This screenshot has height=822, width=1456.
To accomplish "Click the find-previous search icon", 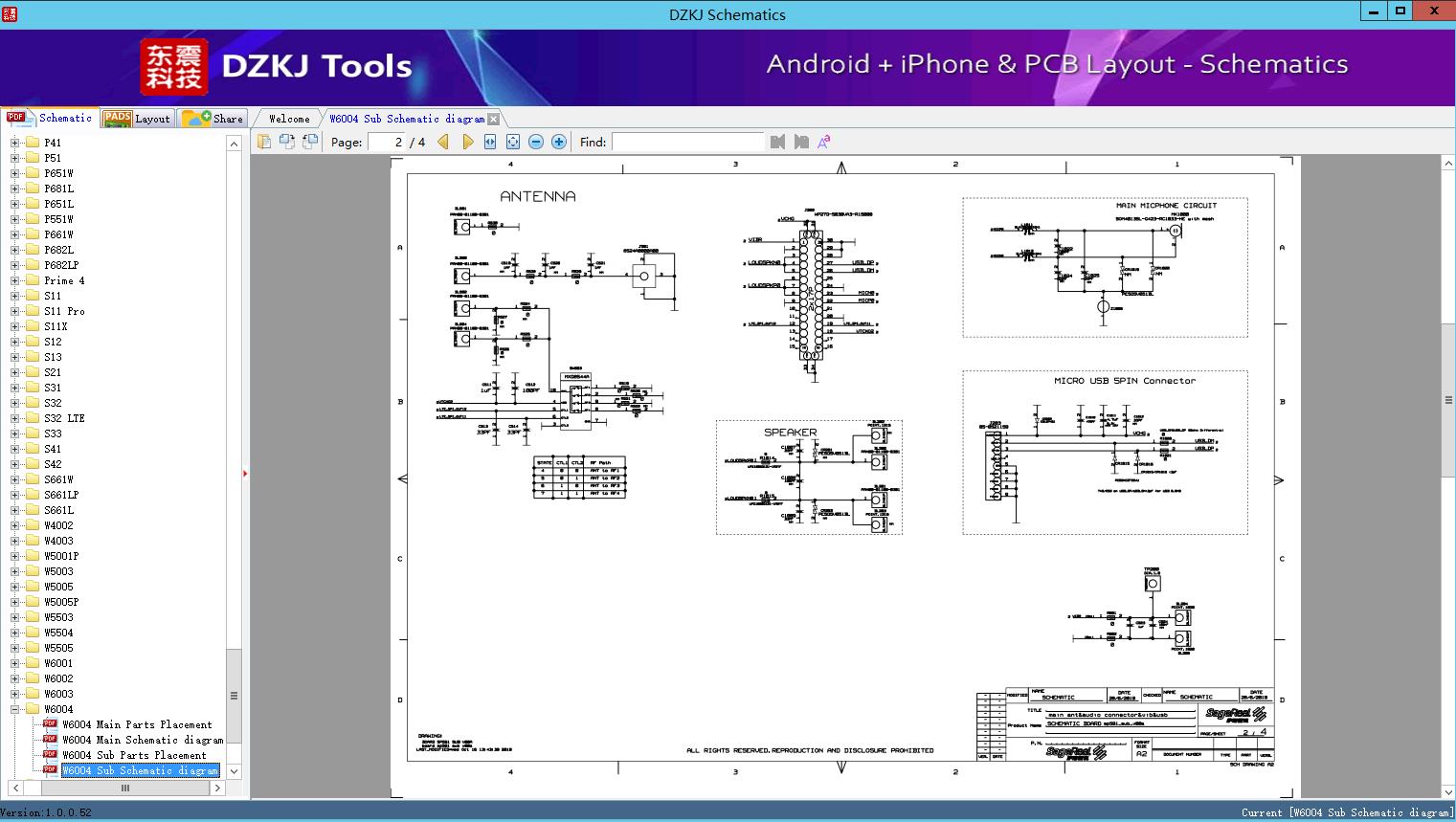I will point(778,141).
